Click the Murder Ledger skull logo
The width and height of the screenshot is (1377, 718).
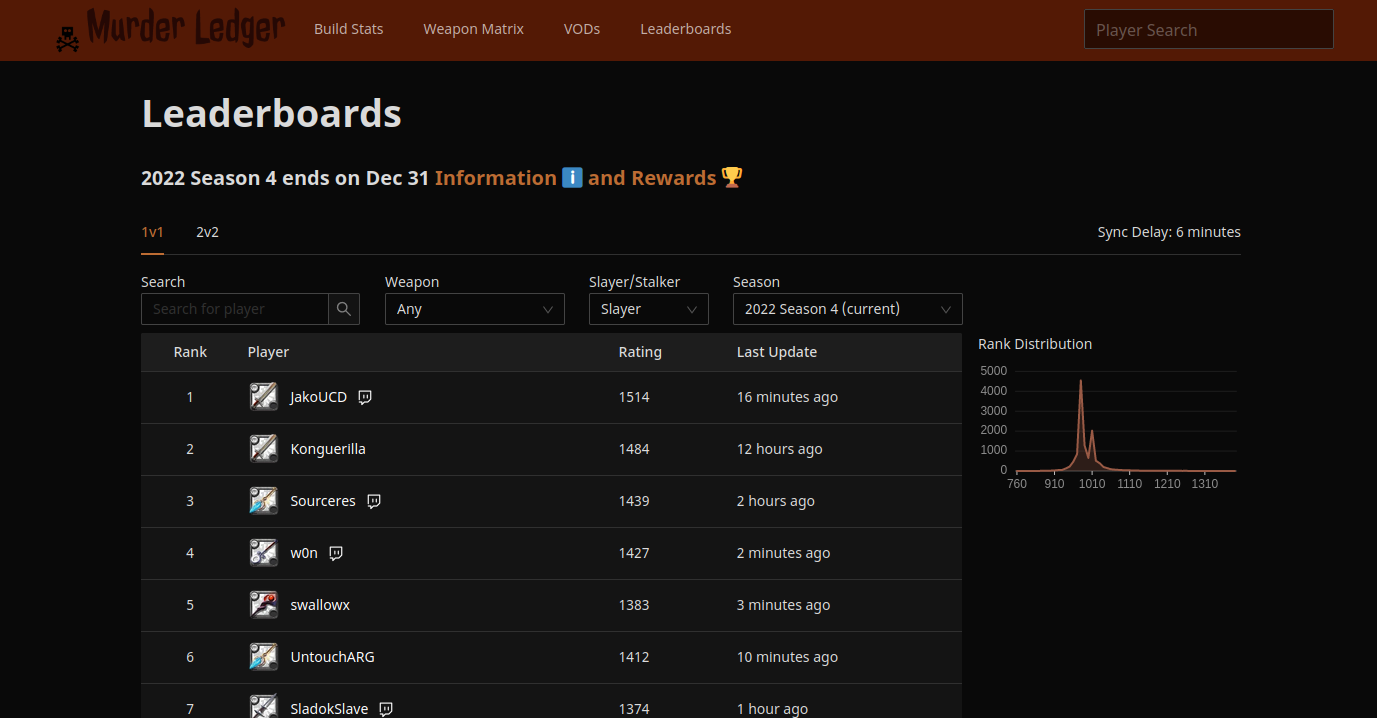68,38
